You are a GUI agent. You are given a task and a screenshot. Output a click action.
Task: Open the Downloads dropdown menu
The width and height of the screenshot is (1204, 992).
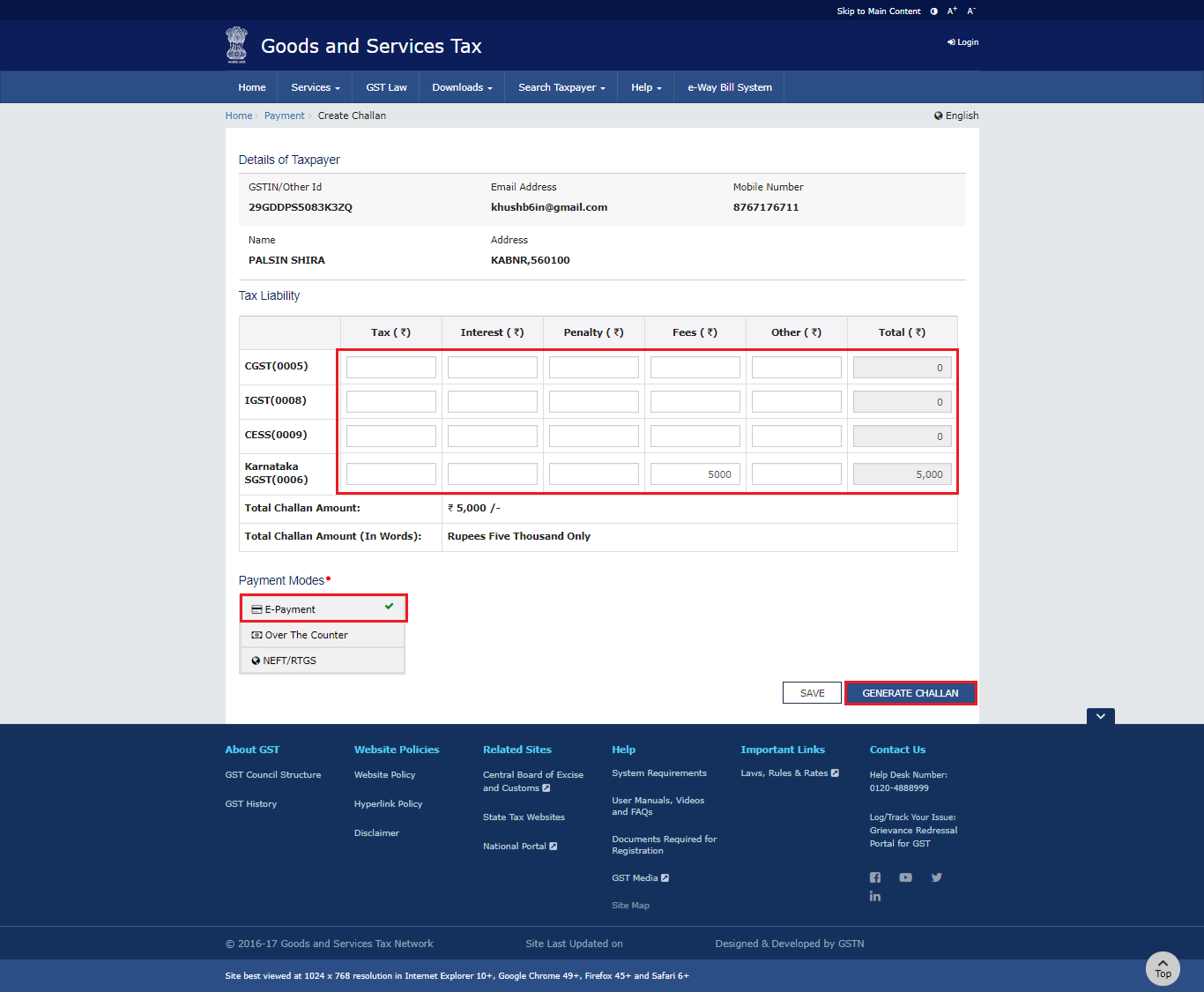click(461, 86)
